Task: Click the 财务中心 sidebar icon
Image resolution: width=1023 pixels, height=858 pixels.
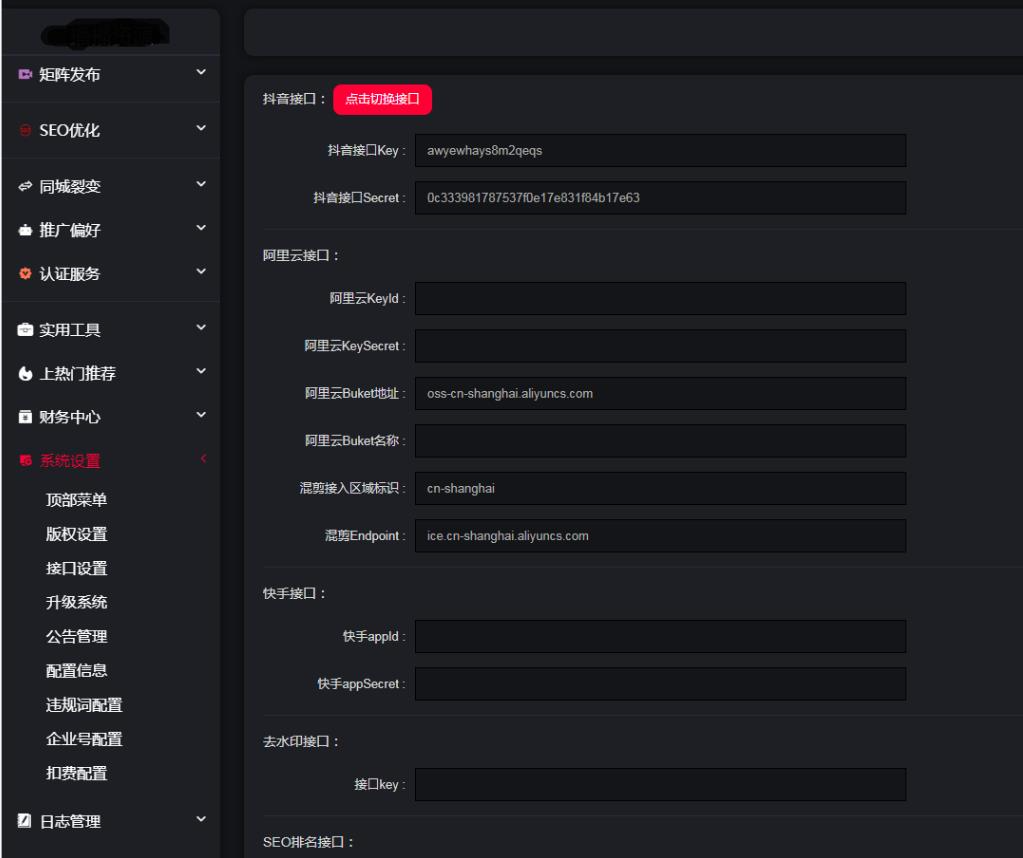Action: pos(25,417)
